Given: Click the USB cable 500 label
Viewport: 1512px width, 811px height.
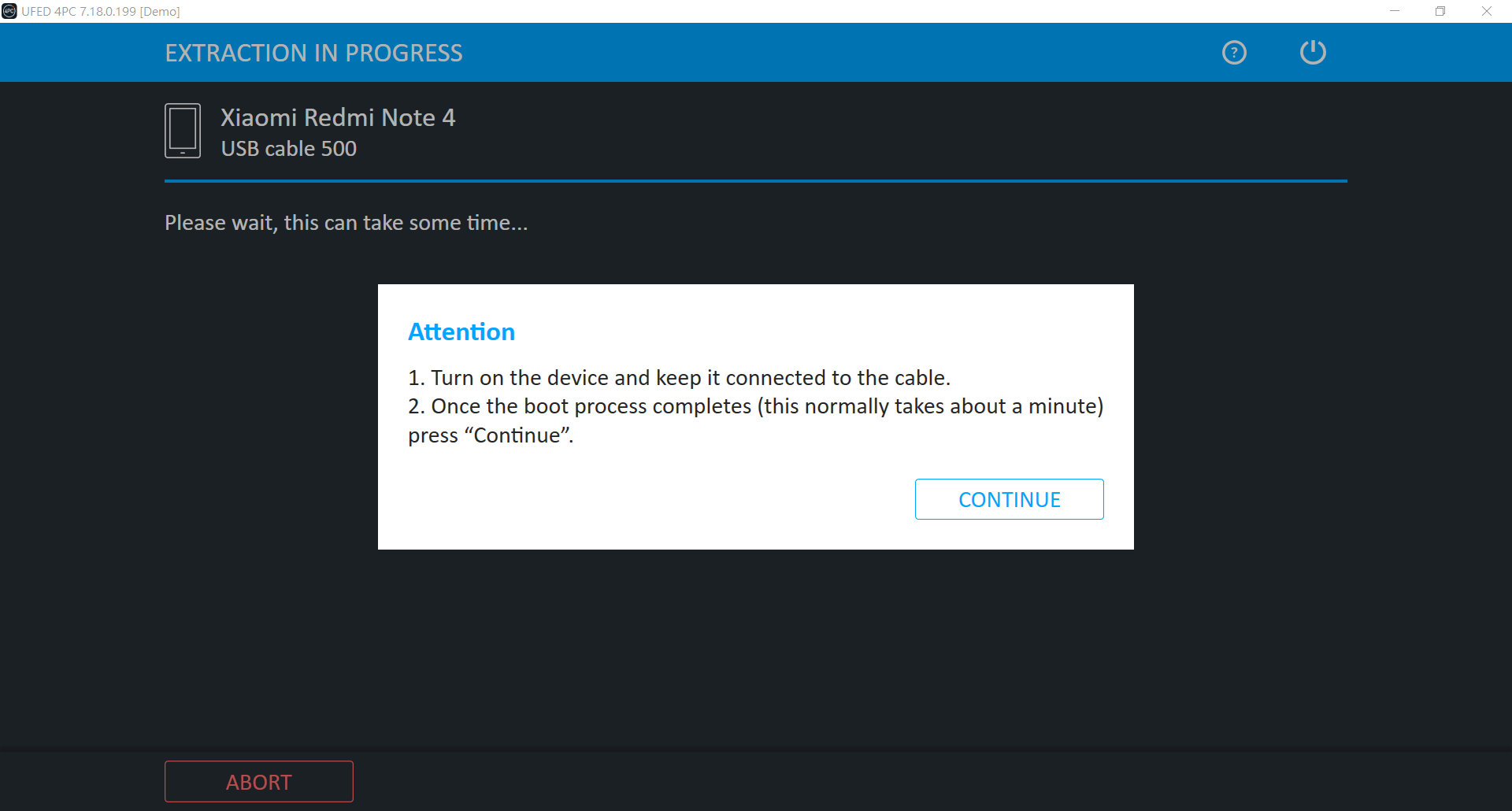Looking at the screenshot, I should [x=289, y=149].
